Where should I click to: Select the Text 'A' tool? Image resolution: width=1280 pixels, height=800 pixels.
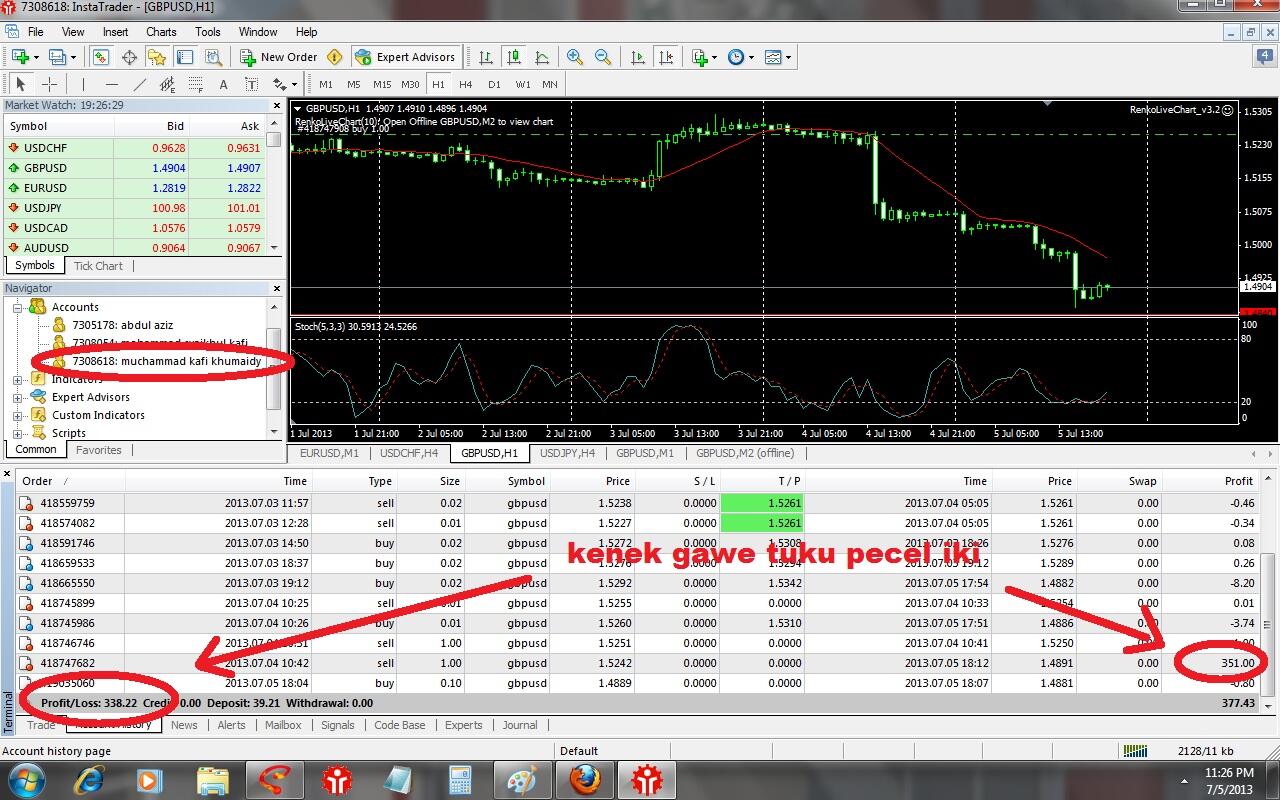pos(223,84)
